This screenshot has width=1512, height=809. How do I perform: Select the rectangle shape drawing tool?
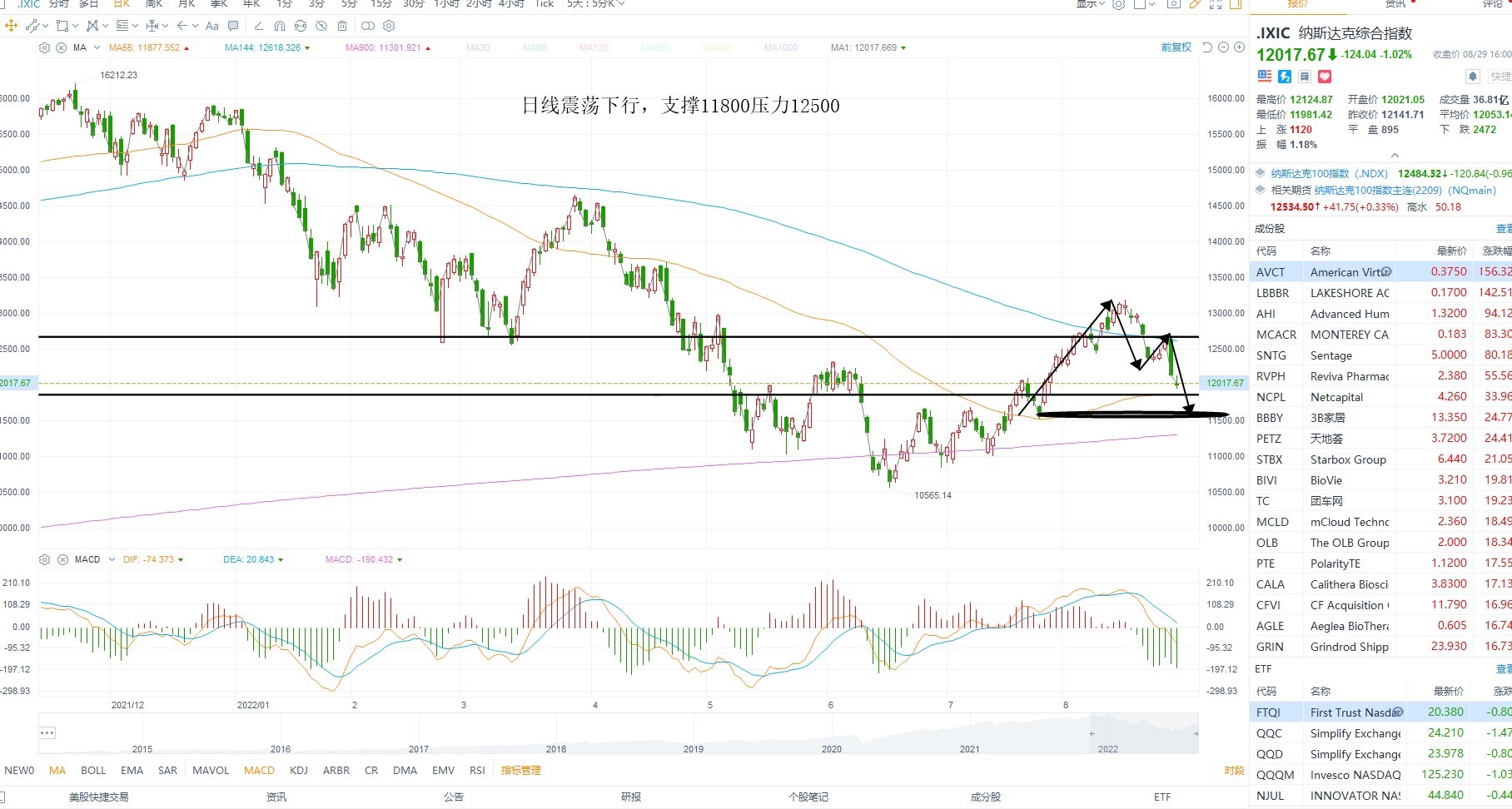tap(62, 26)
